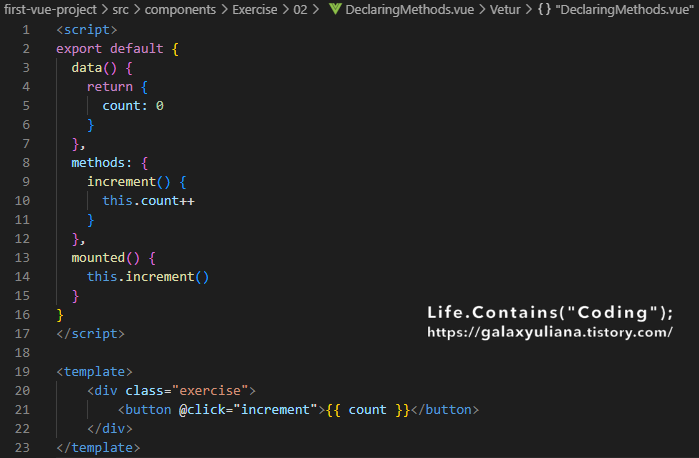Click the braces symbol icon in the breadcrumb
The height and width of the screenshot is (458, 699).
point(544,9)
